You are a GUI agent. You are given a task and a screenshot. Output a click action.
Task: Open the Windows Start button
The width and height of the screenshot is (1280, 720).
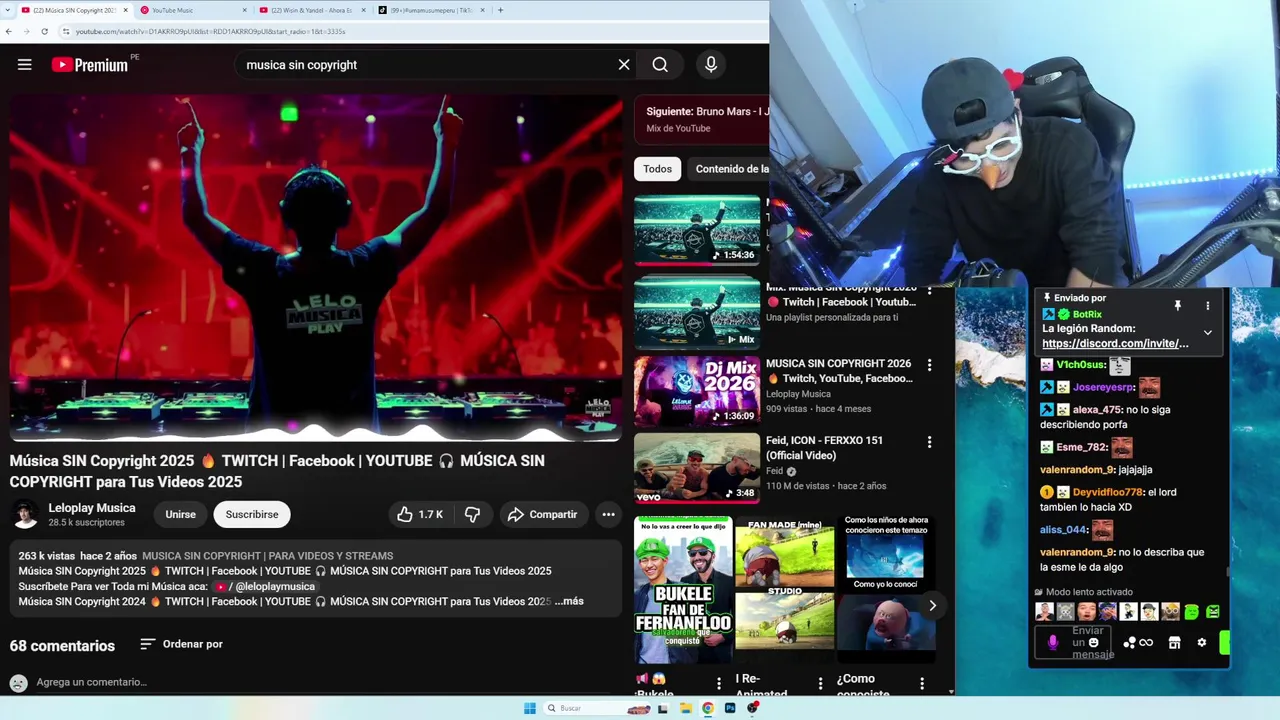click(x=530, y=708)
